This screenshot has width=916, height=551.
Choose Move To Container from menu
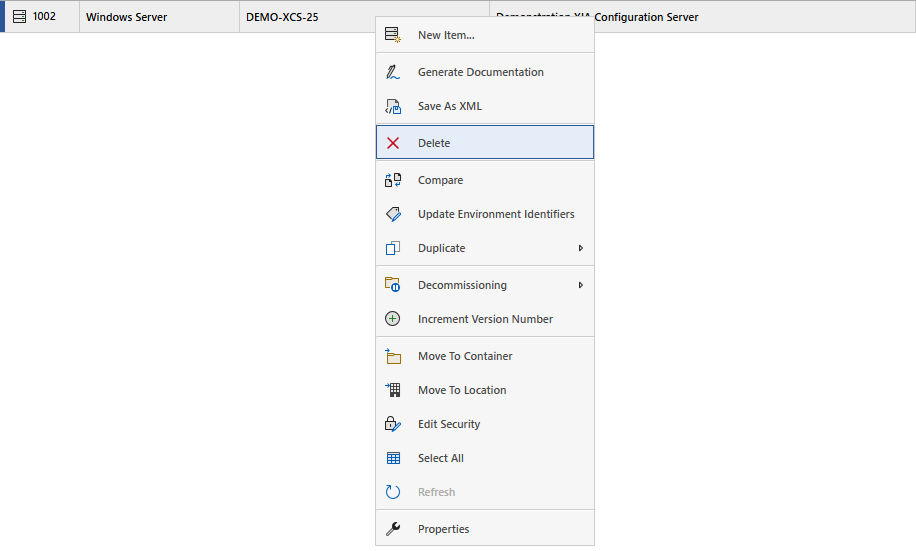(x=465, y=356)
